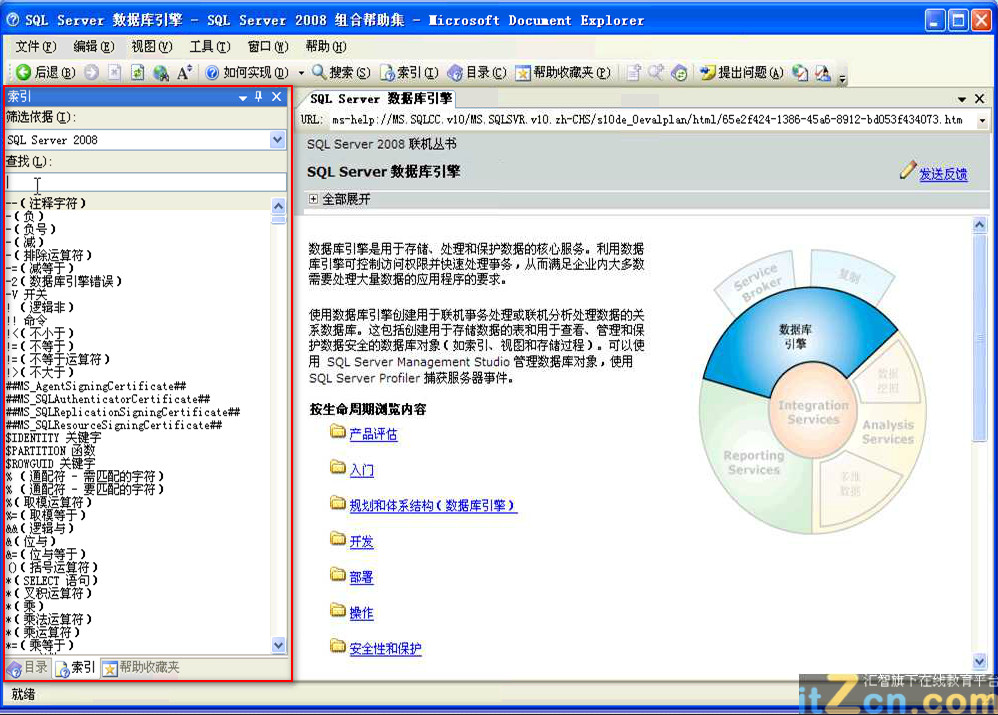998x715 pixels.
Task: Click the Sync with contents toolbar icon
Action: click(x=679, y=73)
